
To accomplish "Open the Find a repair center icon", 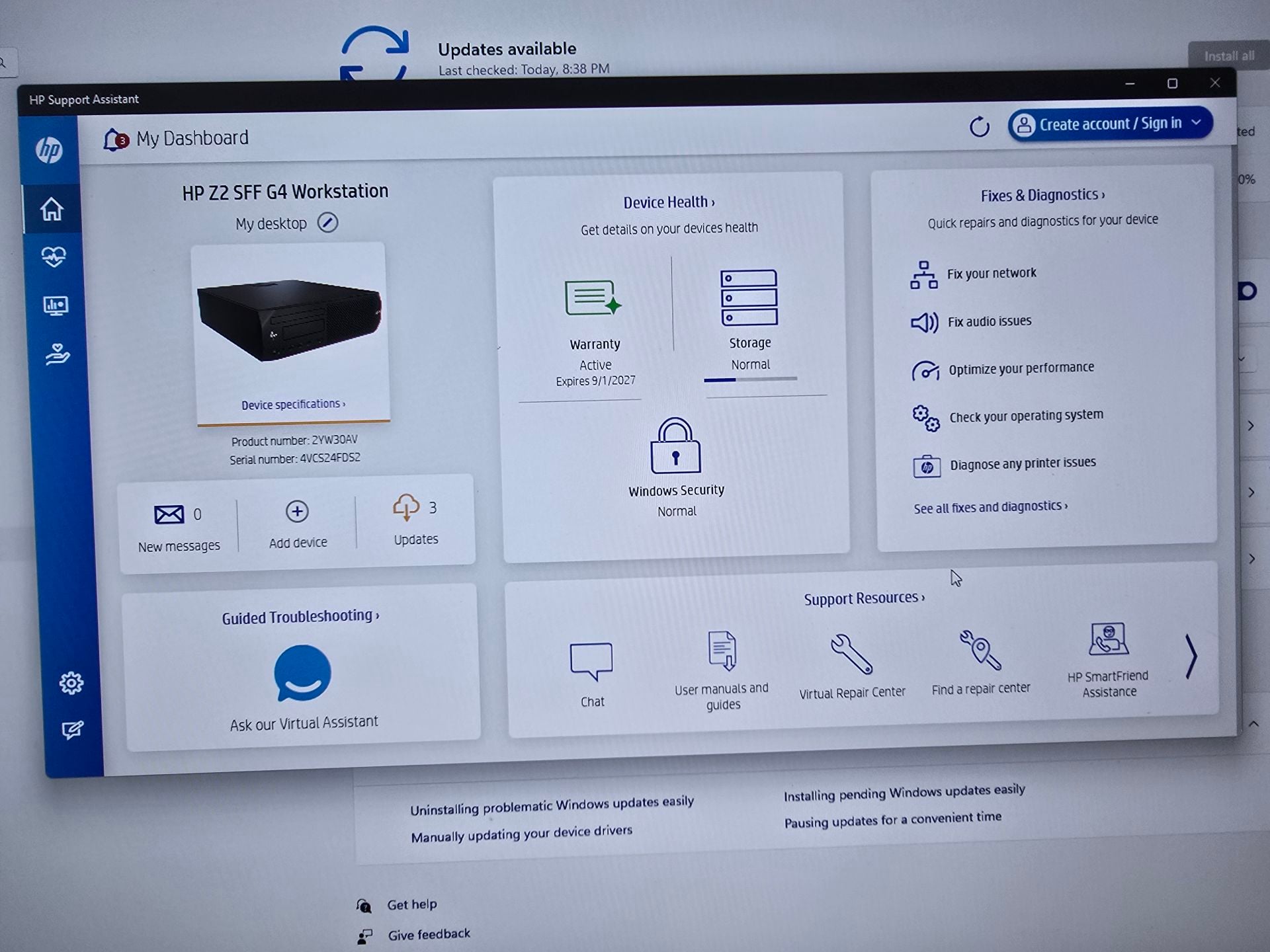I will point(980,650).
